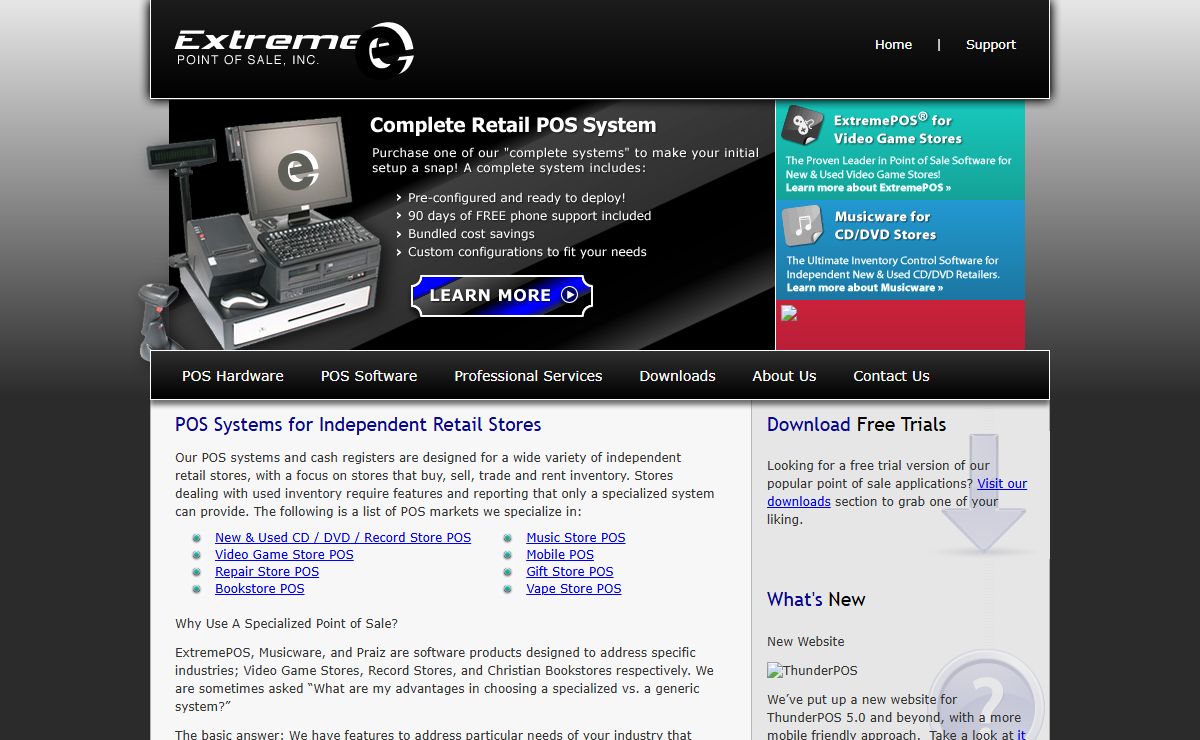The image size is (1200, 740).
Task: Click 'Custom configurations to fit your needs' bullet
Action: pos(527,252)
